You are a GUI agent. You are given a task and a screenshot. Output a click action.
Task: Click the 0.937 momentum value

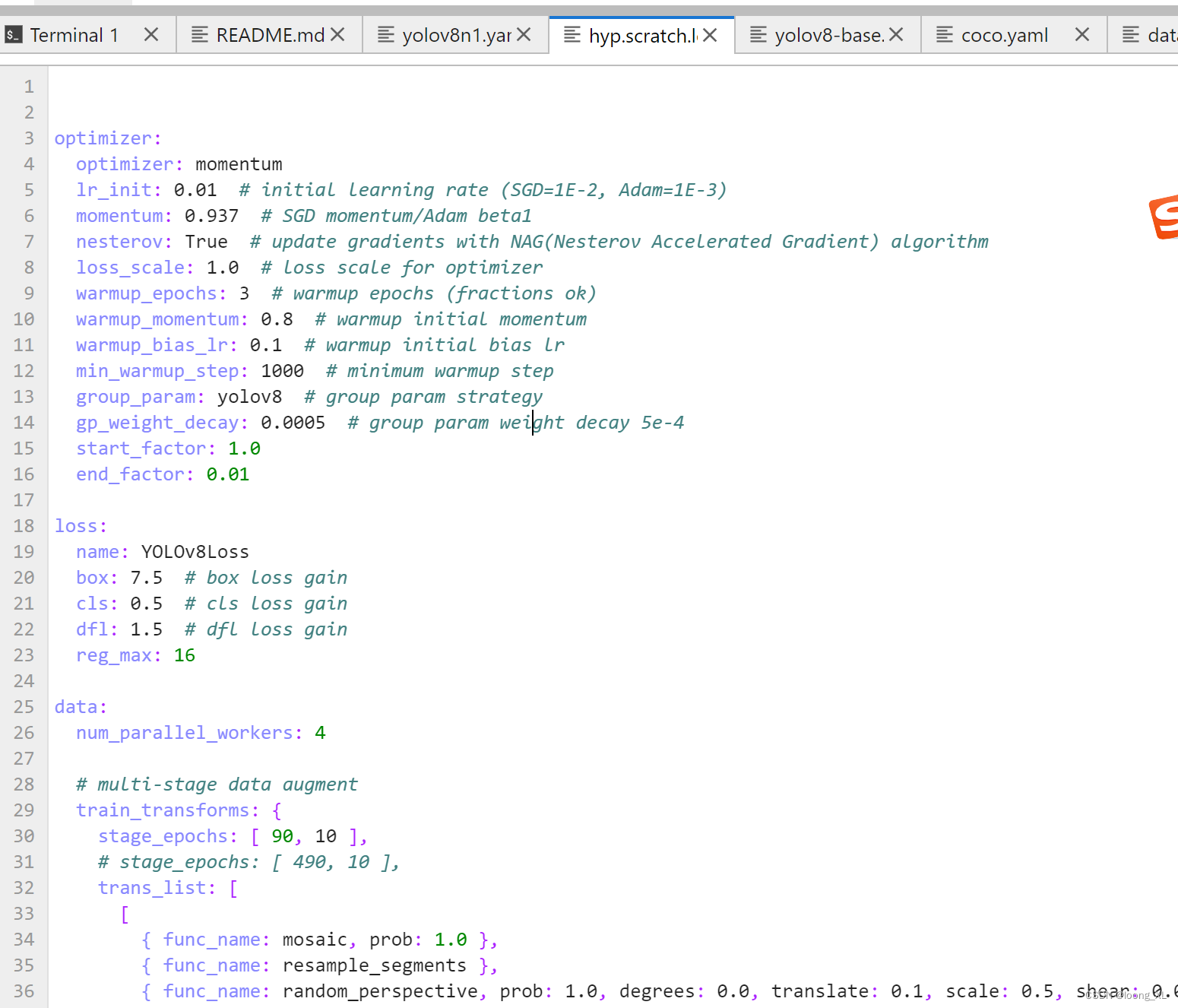coord(211,216)
